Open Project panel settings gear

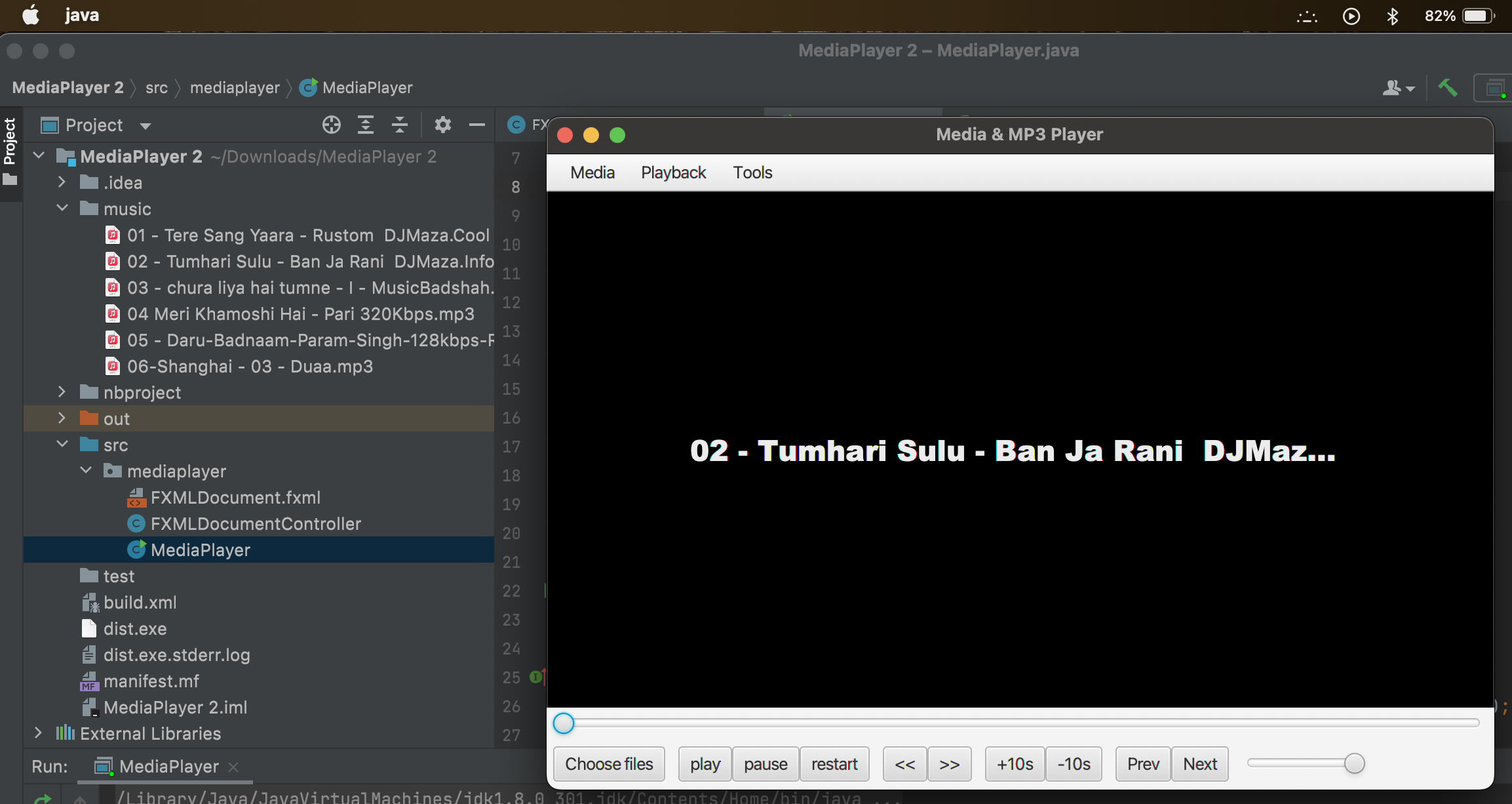click(x=443, y=125)
